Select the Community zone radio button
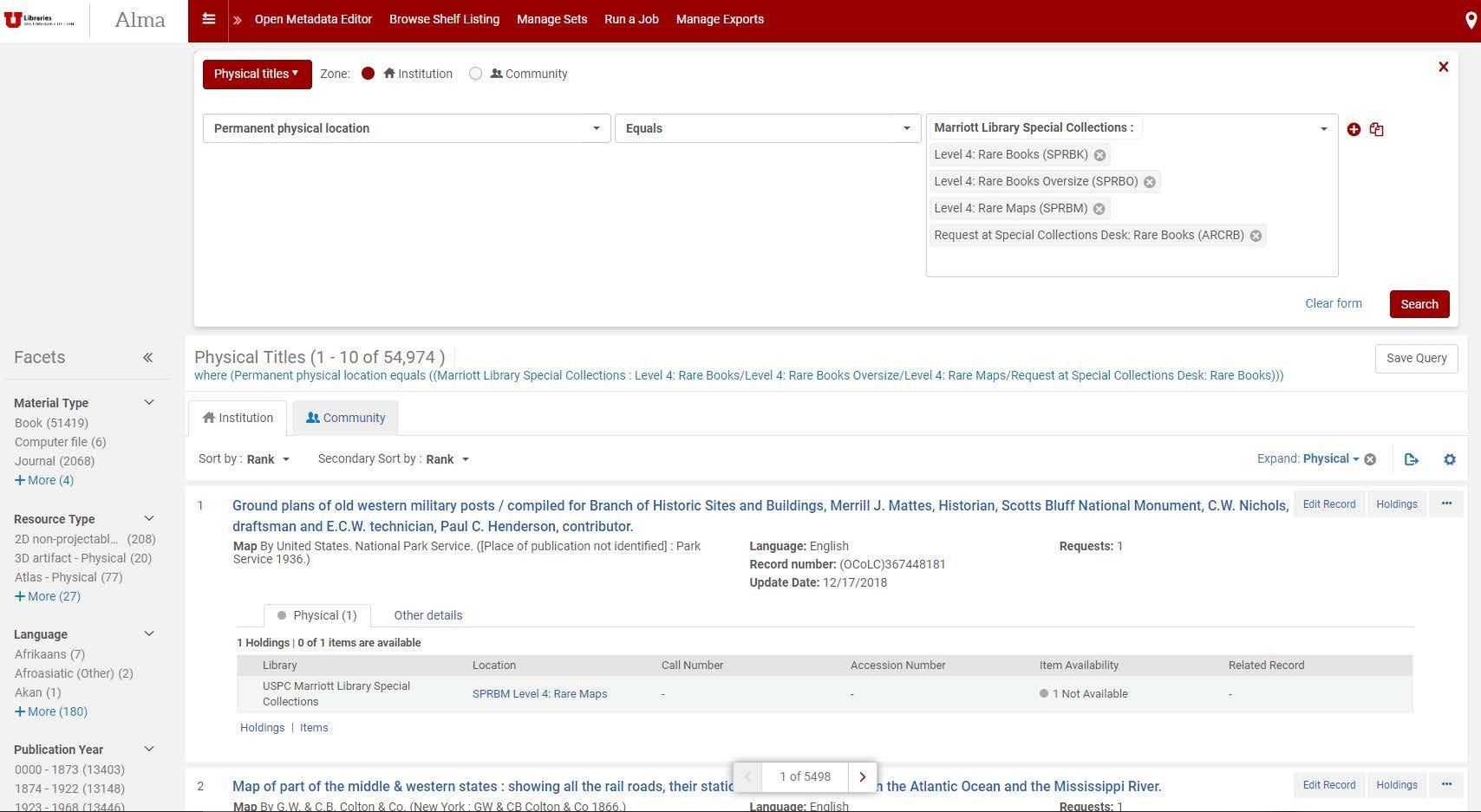The width and height of the screenshot is (1481, 812). 475,74
